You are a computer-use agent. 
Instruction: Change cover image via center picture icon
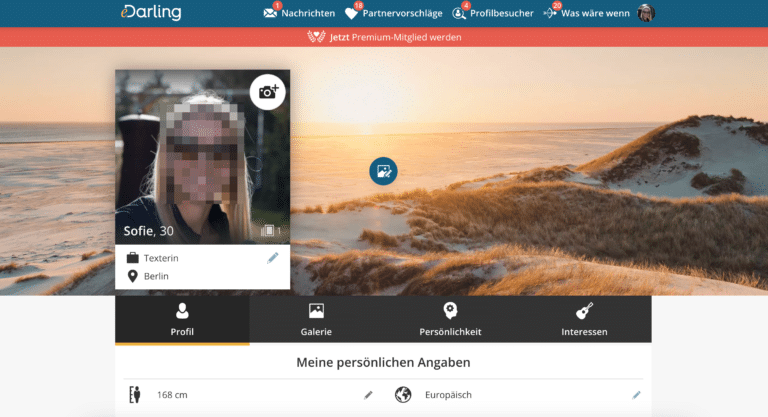pos(383,171)
